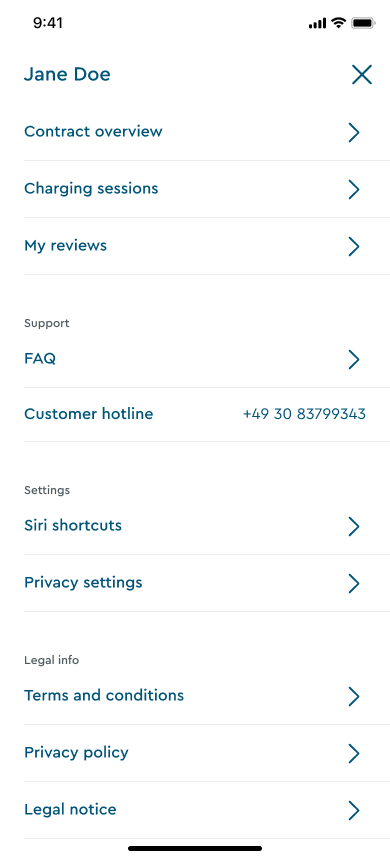This screenshot has height=859, width=390.
Task: Tap the arrow beside Charging sessions
Action: pos(354,189)
